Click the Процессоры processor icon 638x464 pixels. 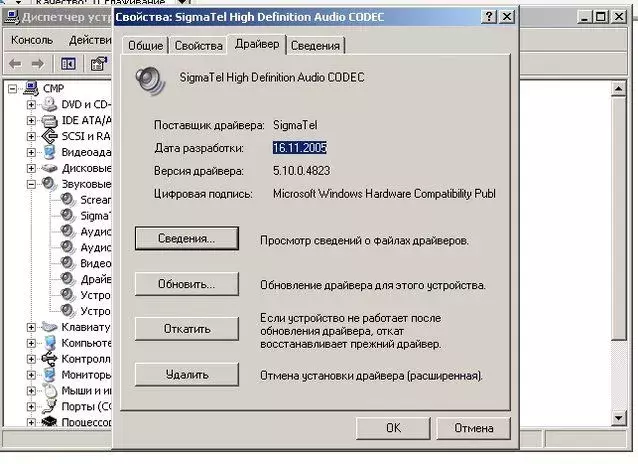point(49,421)
